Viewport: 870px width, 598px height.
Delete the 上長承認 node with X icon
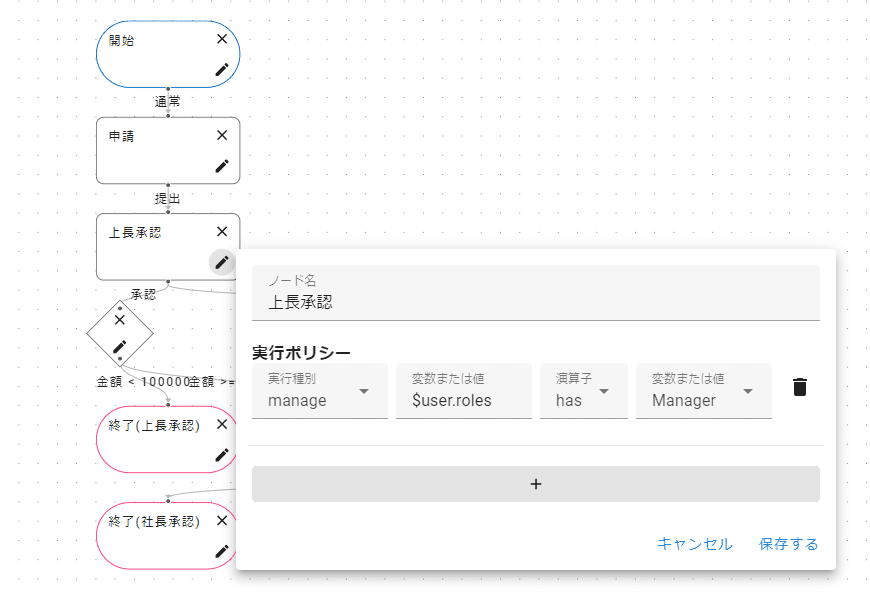coord(222,231)
